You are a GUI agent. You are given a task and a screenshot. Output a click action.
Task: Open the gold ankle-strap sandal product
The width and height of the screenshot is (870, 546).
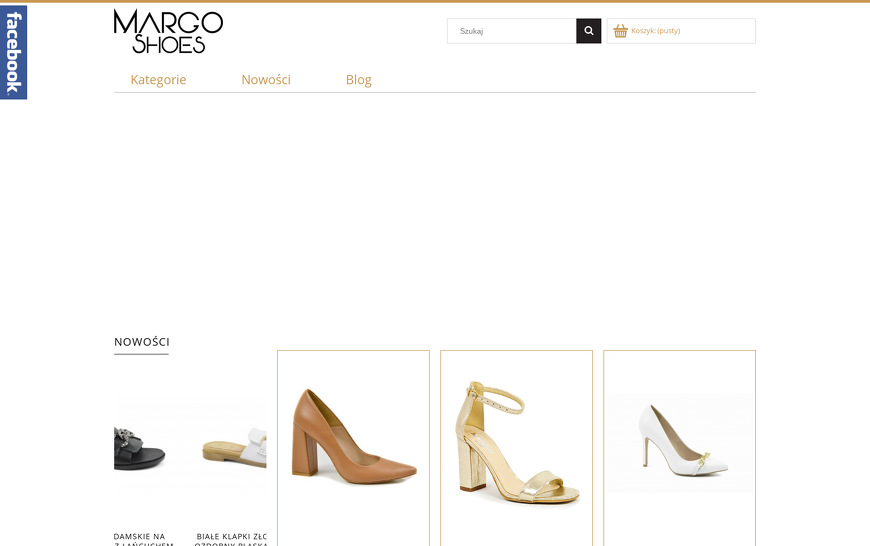517,442
